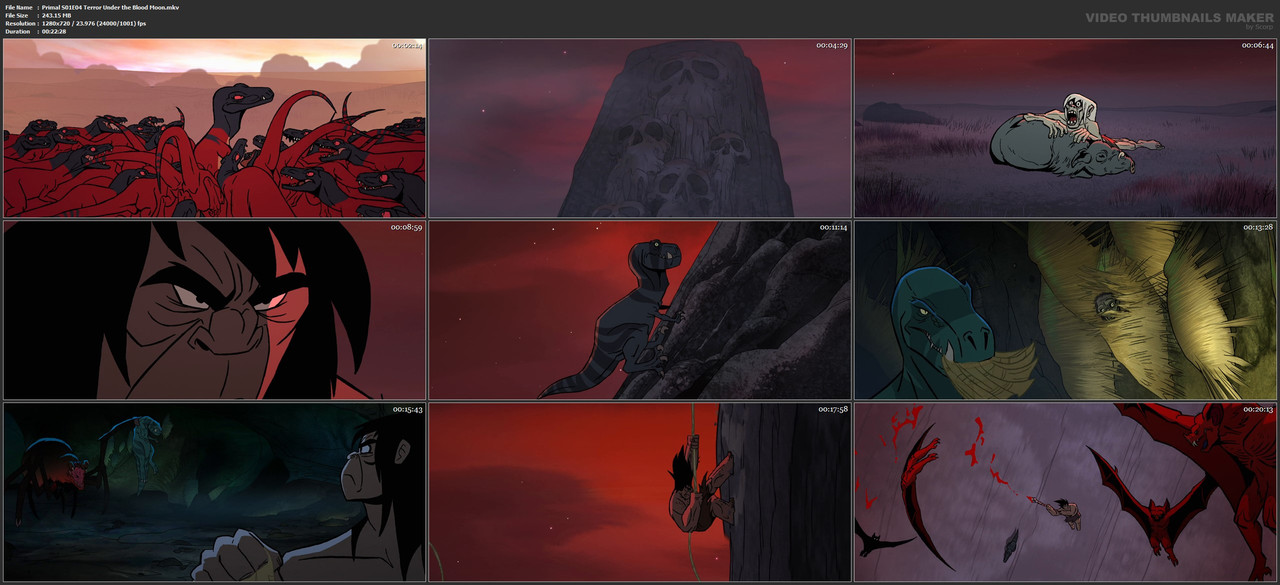Click the 00:15:43 timestamp label
This screenshot has width=1280, height=585.
pyautogui.click(x=407, y=409)
